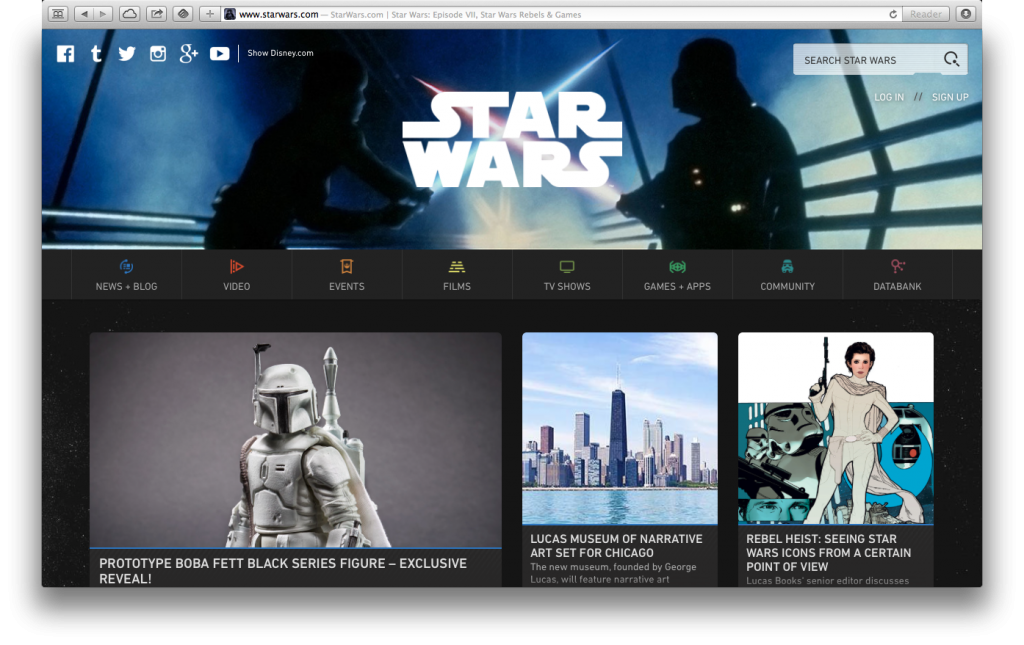
Task: Open the Databank navigation tab
Action: point(897,275)
